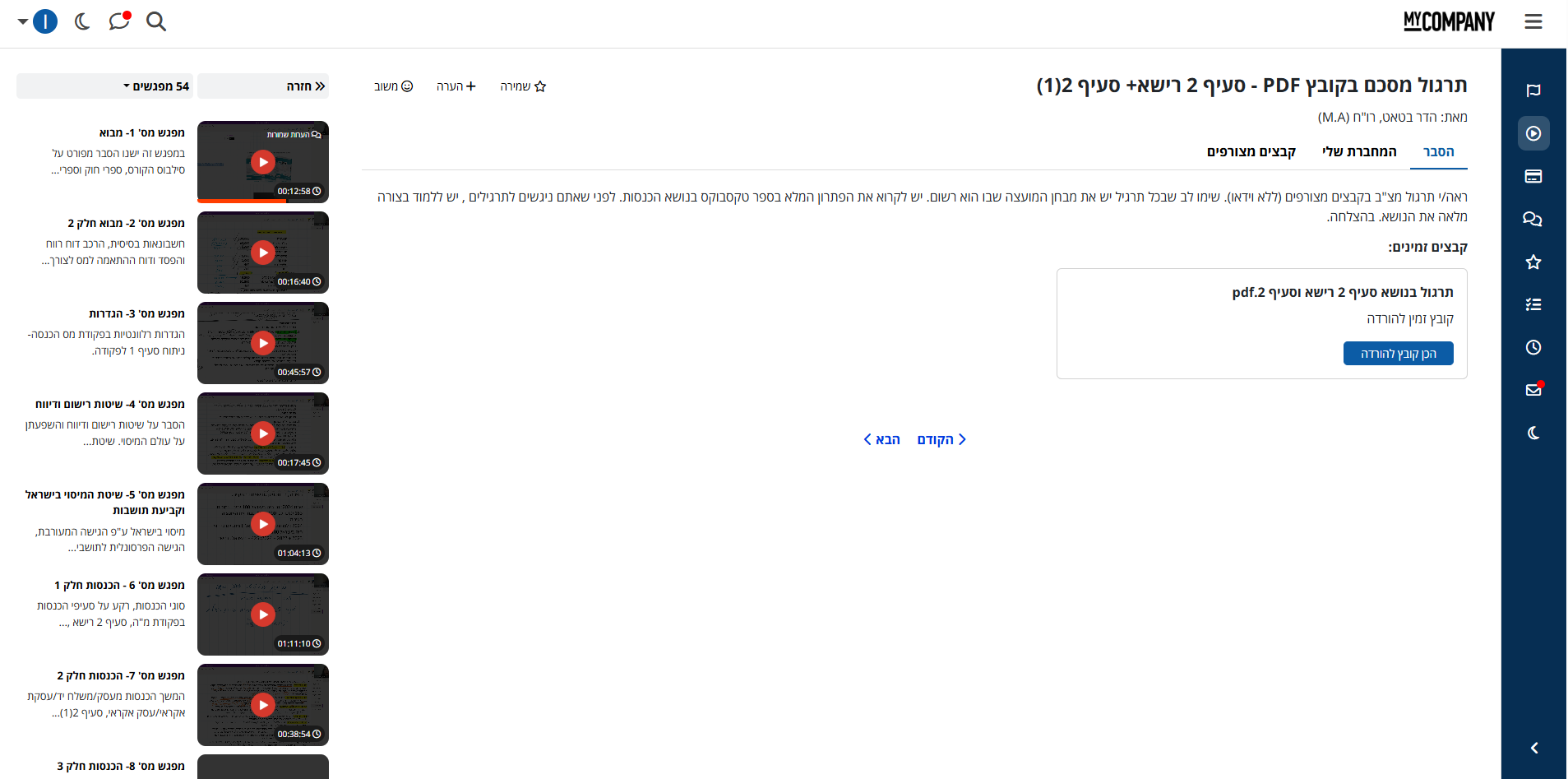
Task: Switch to the קבצים מצורפים tab
Action: coord(1251,151)
